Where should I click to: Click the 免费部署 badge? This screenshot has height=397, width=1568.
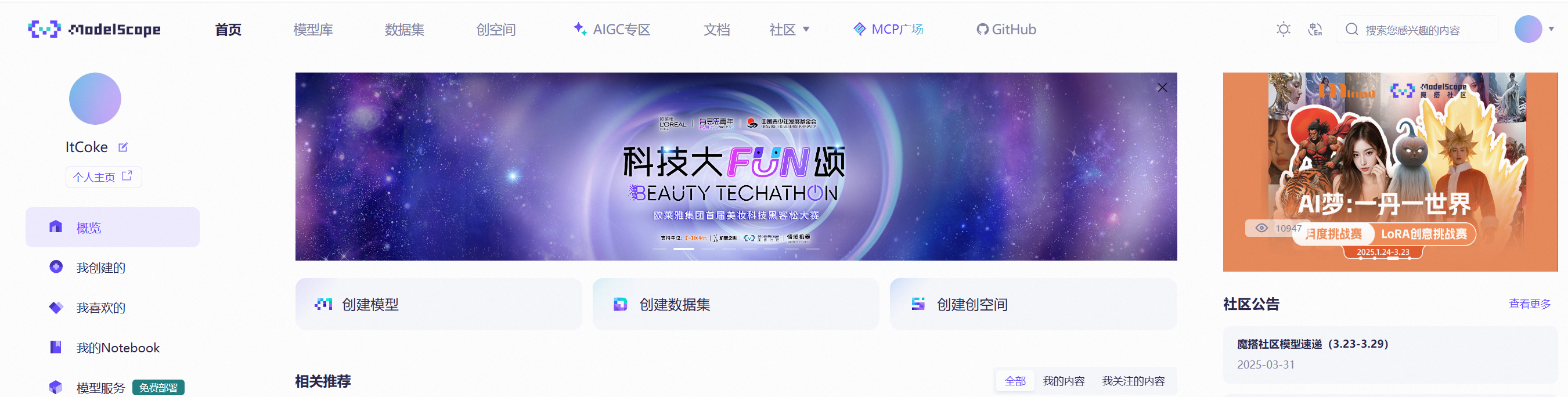(x=158, y=388)
